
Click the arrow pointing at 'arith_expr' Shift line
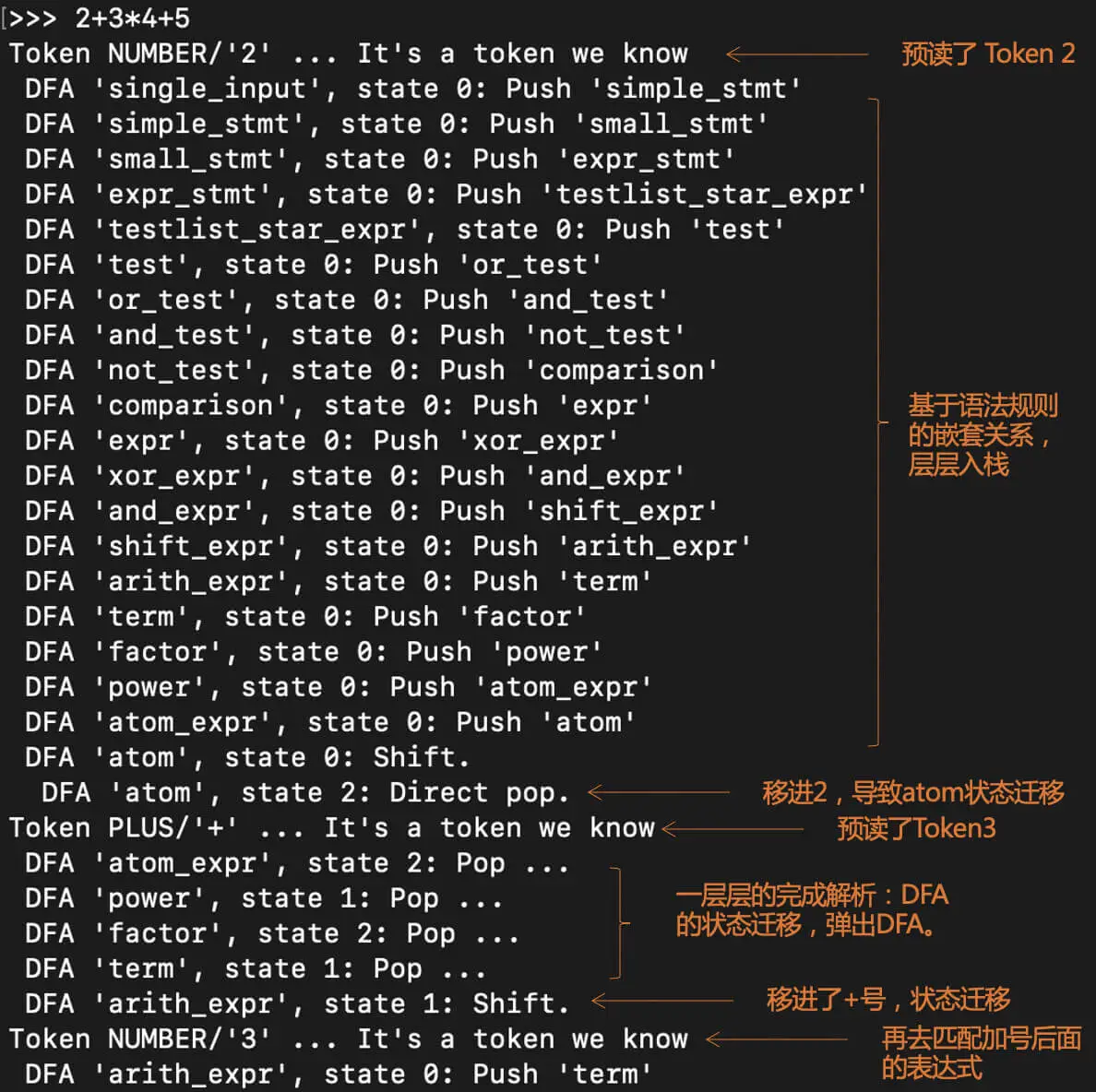(661, 1001)
